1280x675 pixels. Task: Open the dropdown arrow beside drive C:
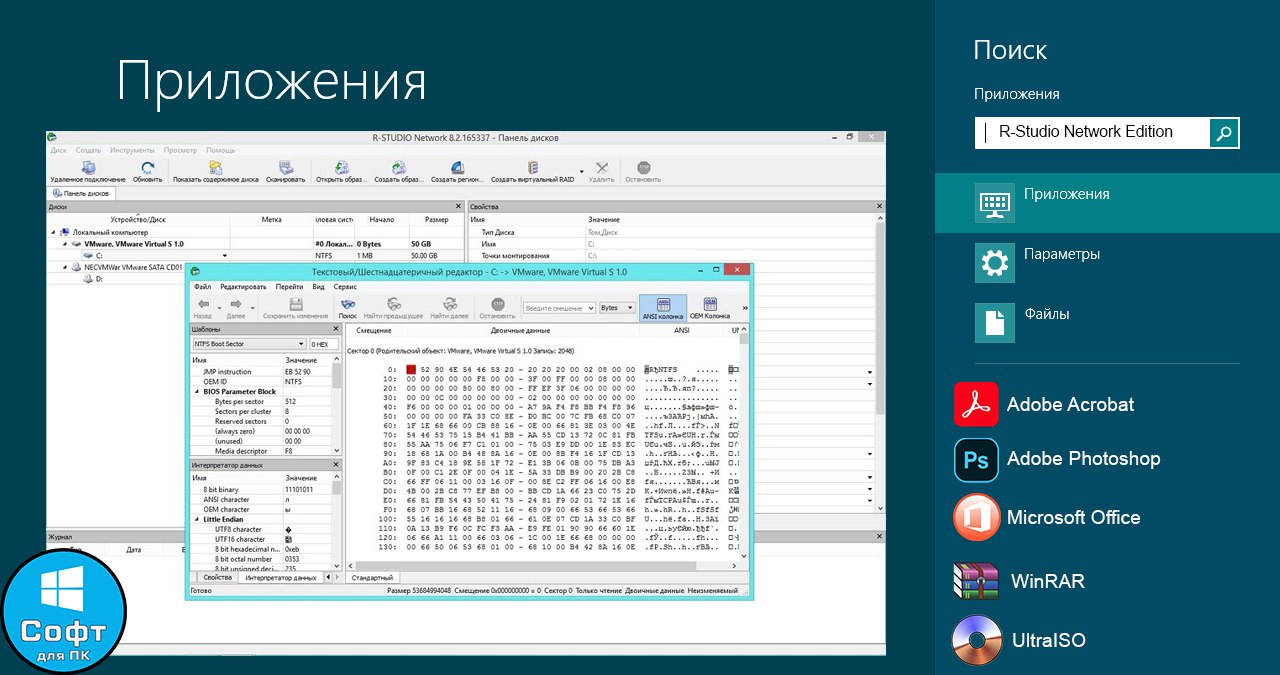click(225, 256)
